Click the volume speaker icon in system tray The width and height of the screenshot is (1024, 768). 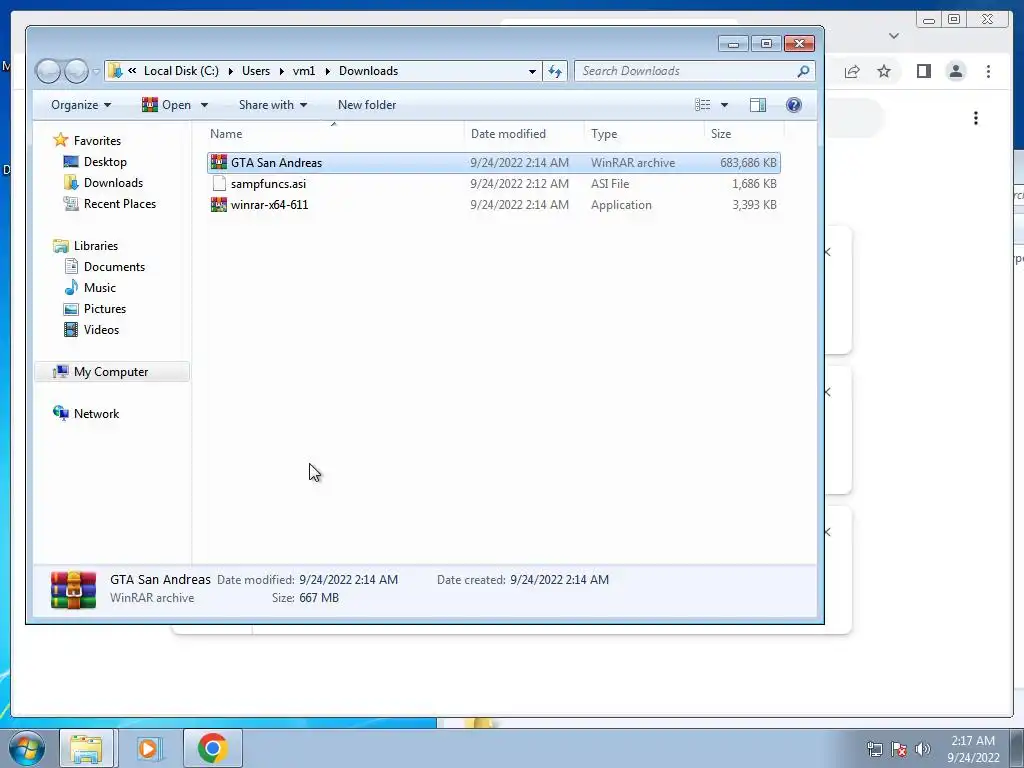click(x=923, y=748)
